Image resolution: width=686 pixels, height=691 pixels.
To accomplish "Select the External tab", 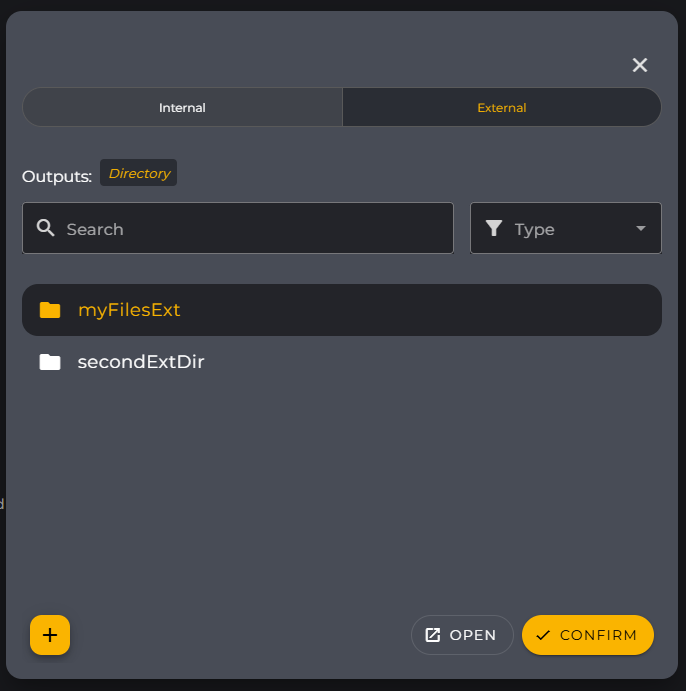I will [502, 107].
